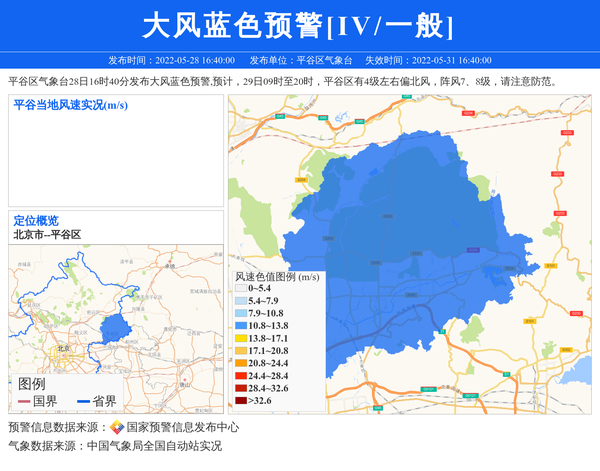The width and height of the screenshot is (600, 471).
Task: Select the 13.8~17.1 yellow legend swatch
Action: coord(240,338)
